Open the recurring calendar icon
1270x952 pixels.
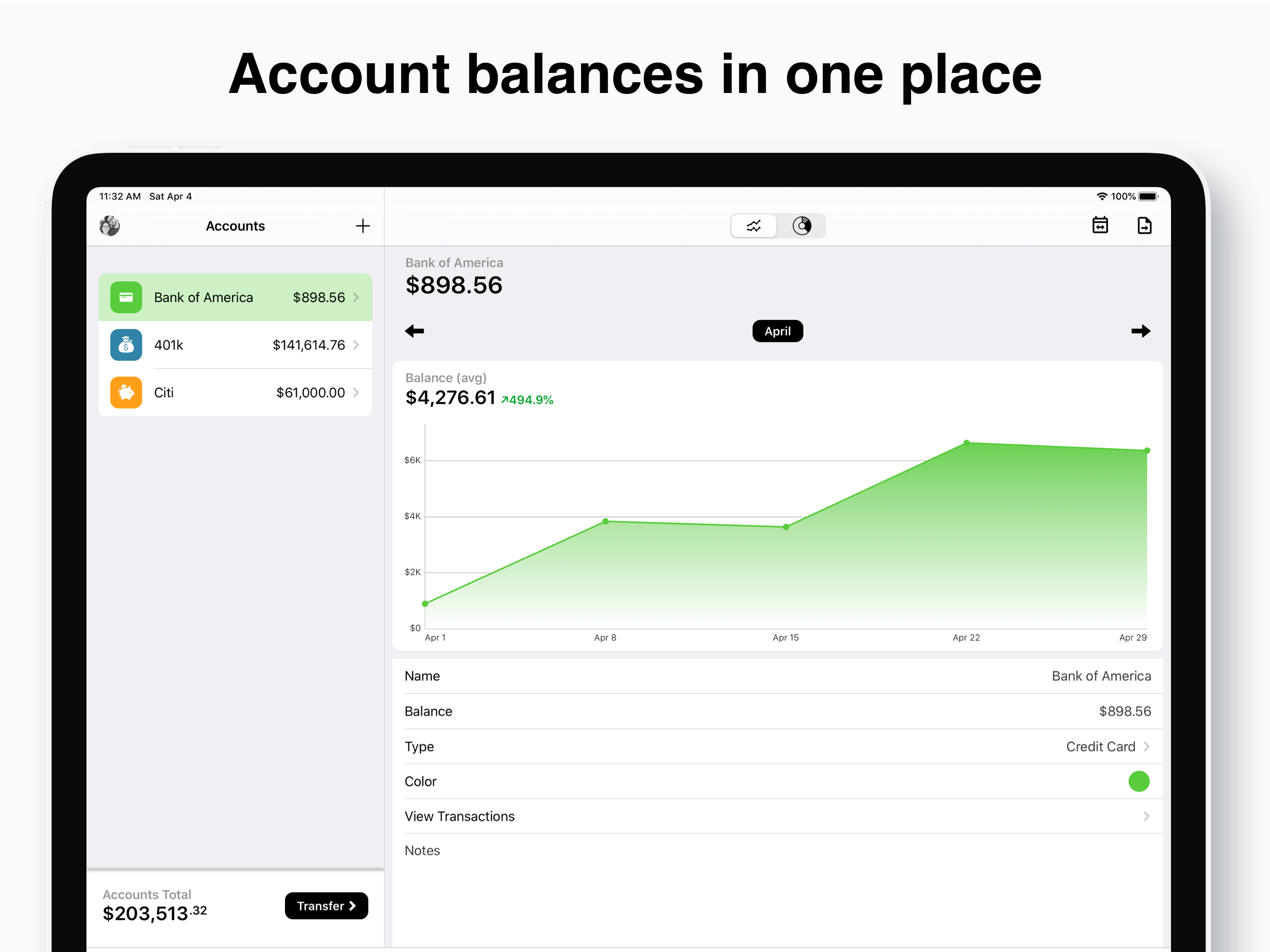1099,225
